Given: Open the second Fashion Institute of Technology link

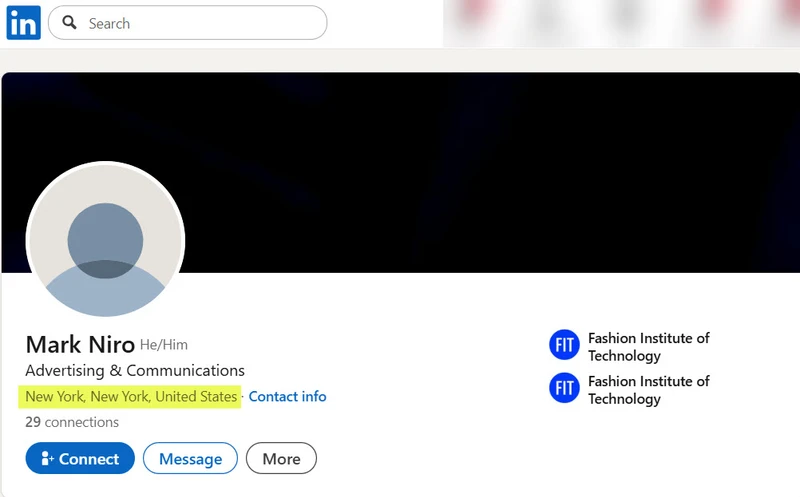Looking at the screenshot, I should point(648,390).
